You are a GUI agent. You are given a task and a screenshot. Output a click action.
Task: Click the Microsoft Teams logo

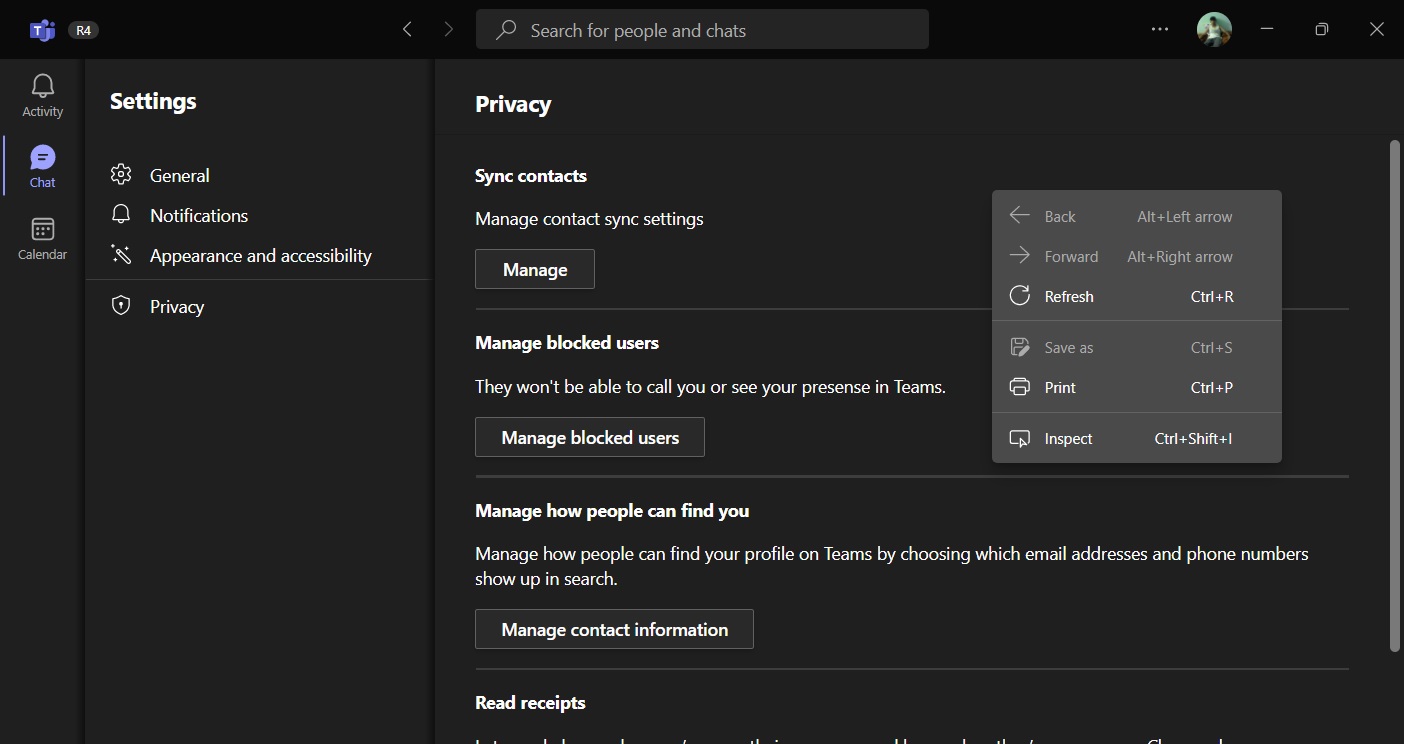[x=42, y=30]
